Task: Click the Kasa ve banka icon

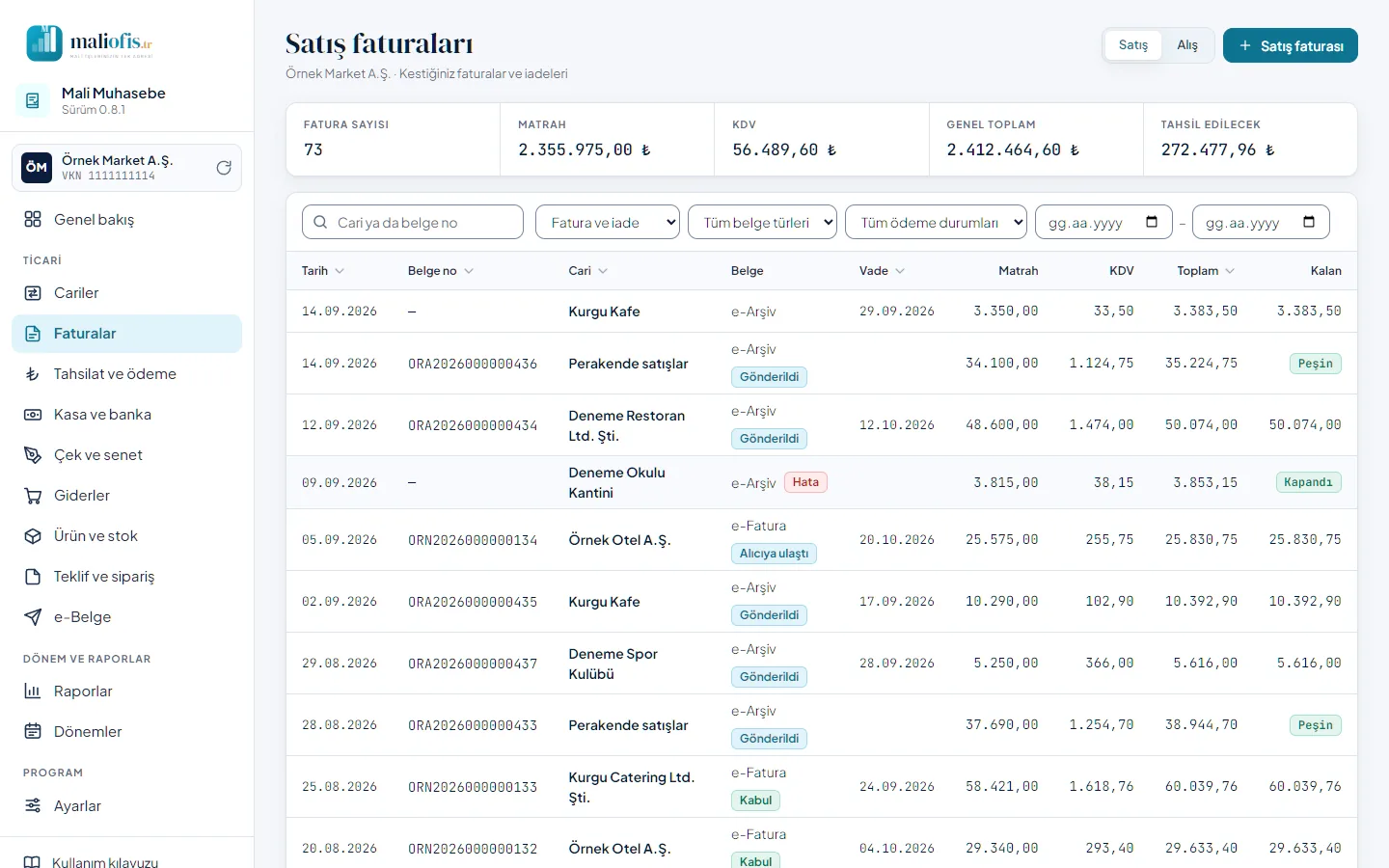Action: coord(33,415)
